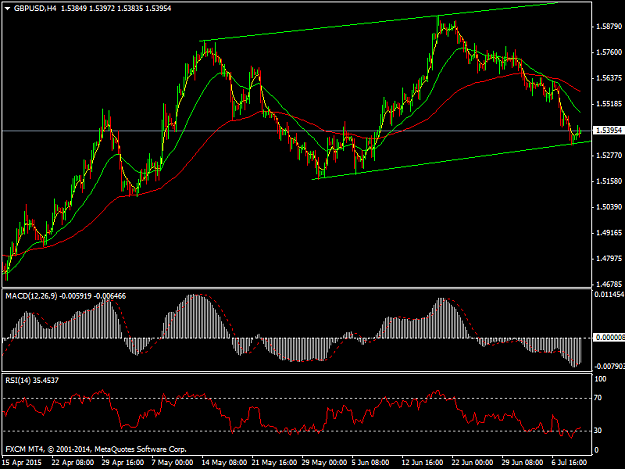This screenshot has height=469, width=625.
Task: Select the 1.46785 price scale value
Action: coord(609,284)
